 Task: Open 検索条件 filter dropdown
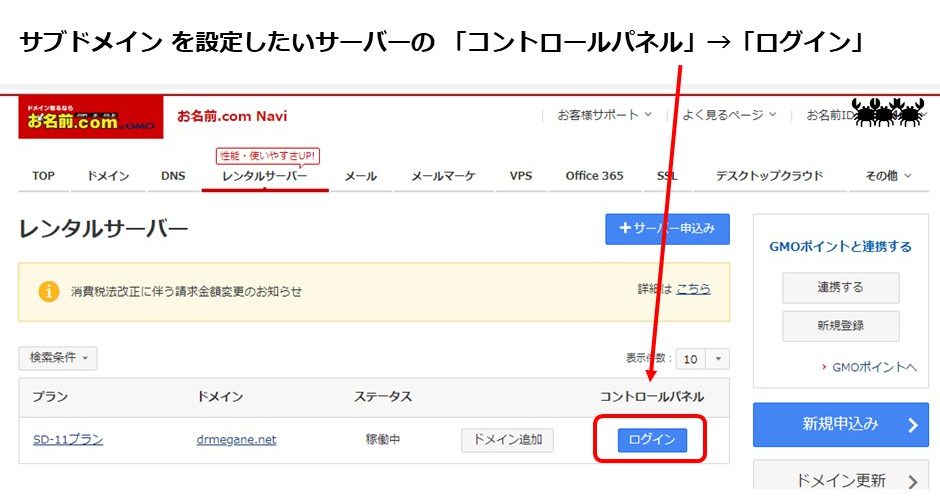(x=58, y=358)
